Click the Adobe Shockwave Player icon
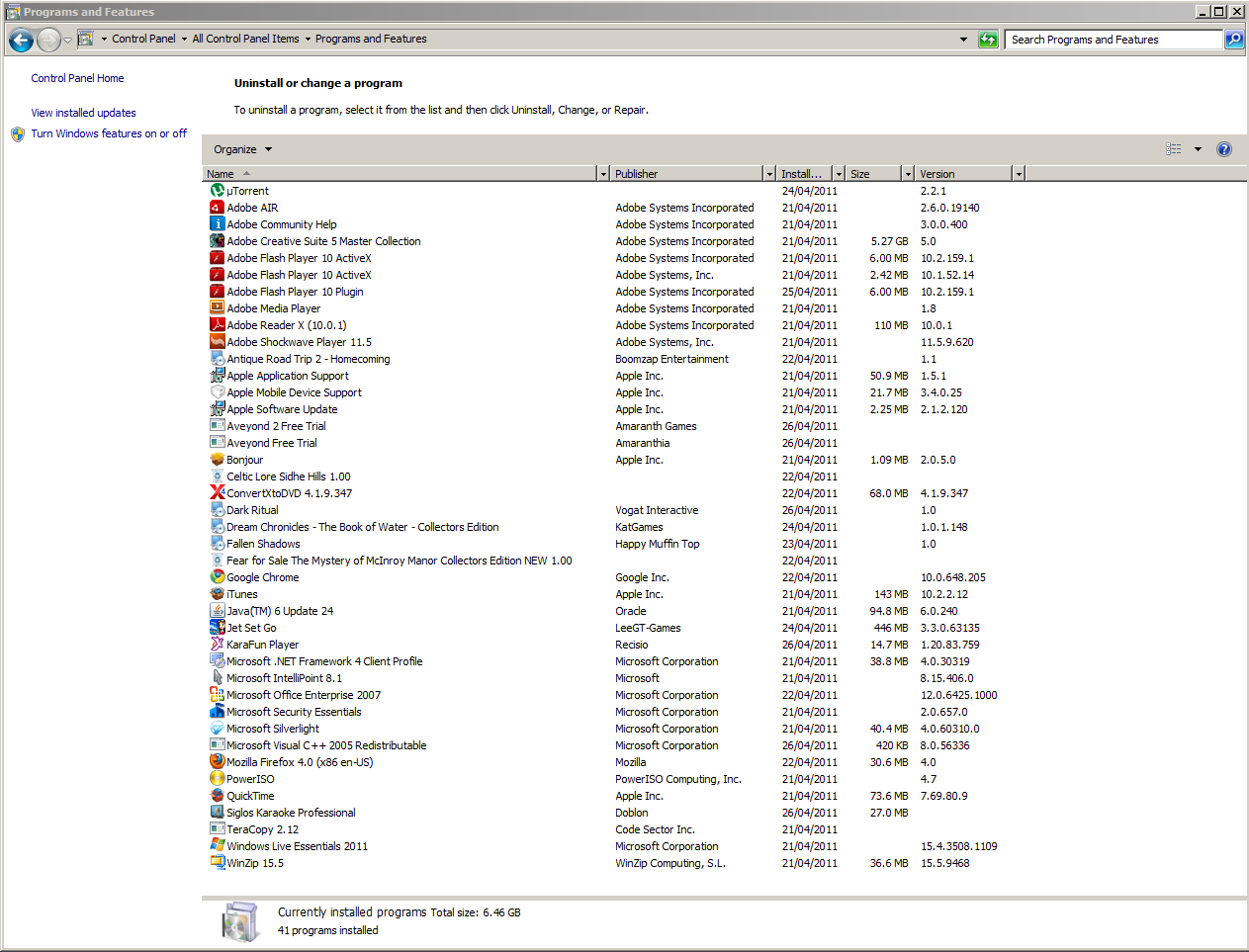Screen dimensions: 1249x952 point(218,342)
